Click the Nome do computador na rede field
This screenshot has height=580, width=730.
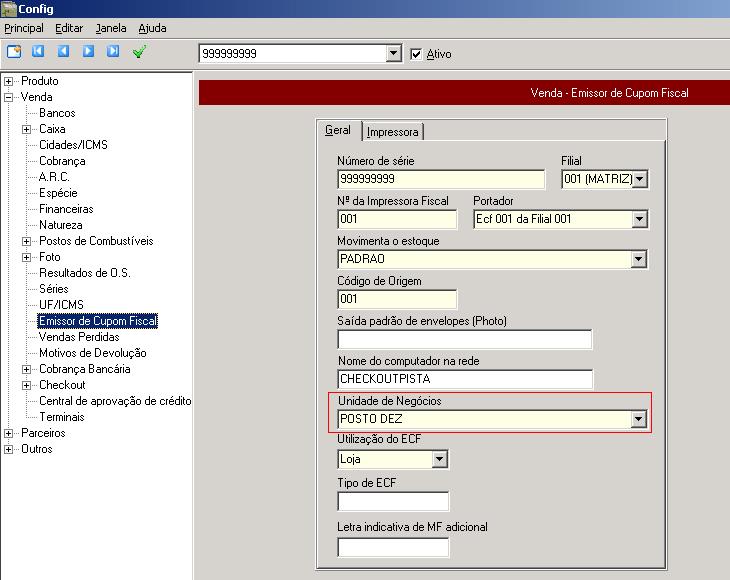[x=465, y=380]
